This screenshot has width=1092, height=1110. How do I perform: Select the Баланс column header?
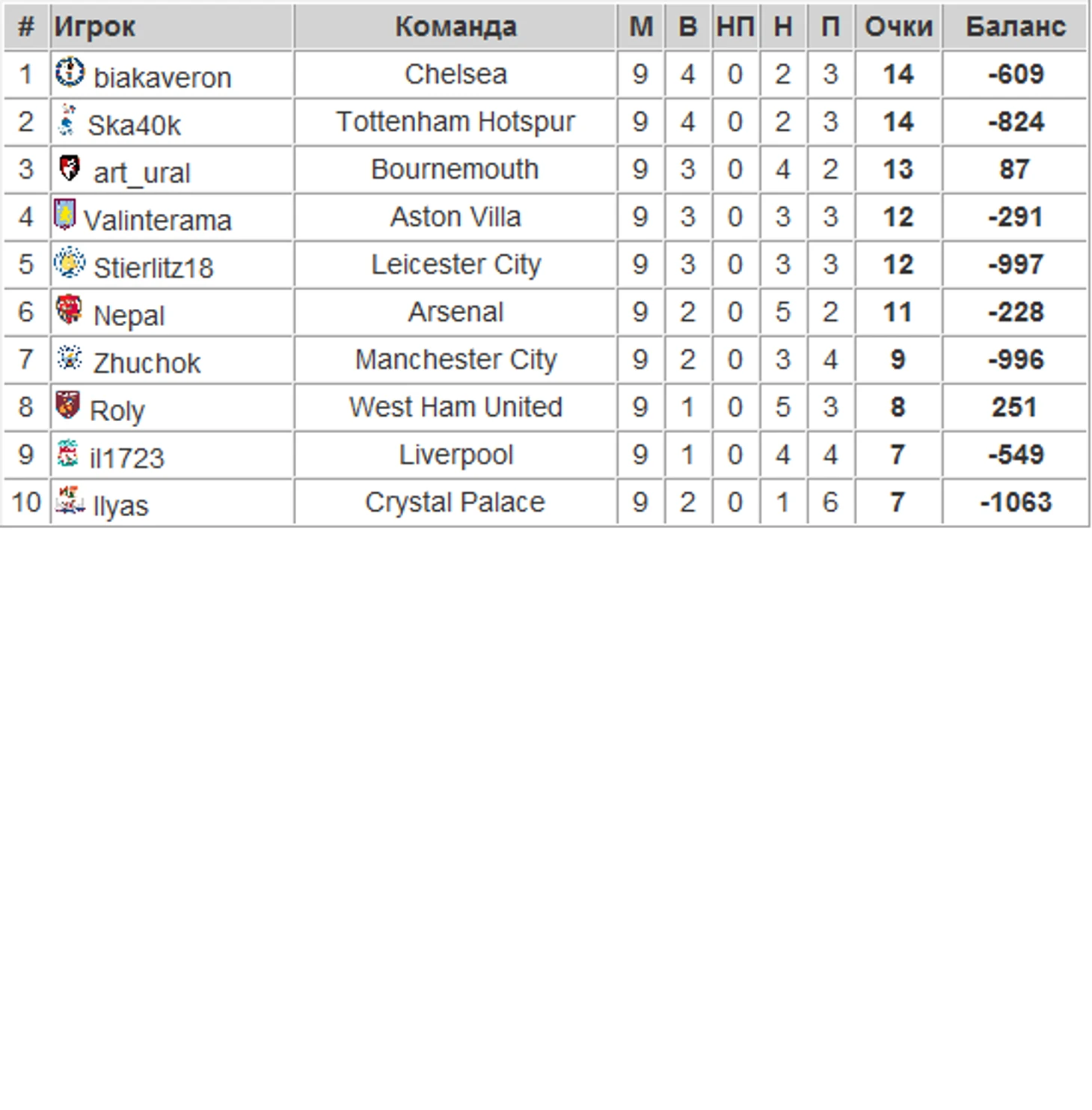(1015, 27)
